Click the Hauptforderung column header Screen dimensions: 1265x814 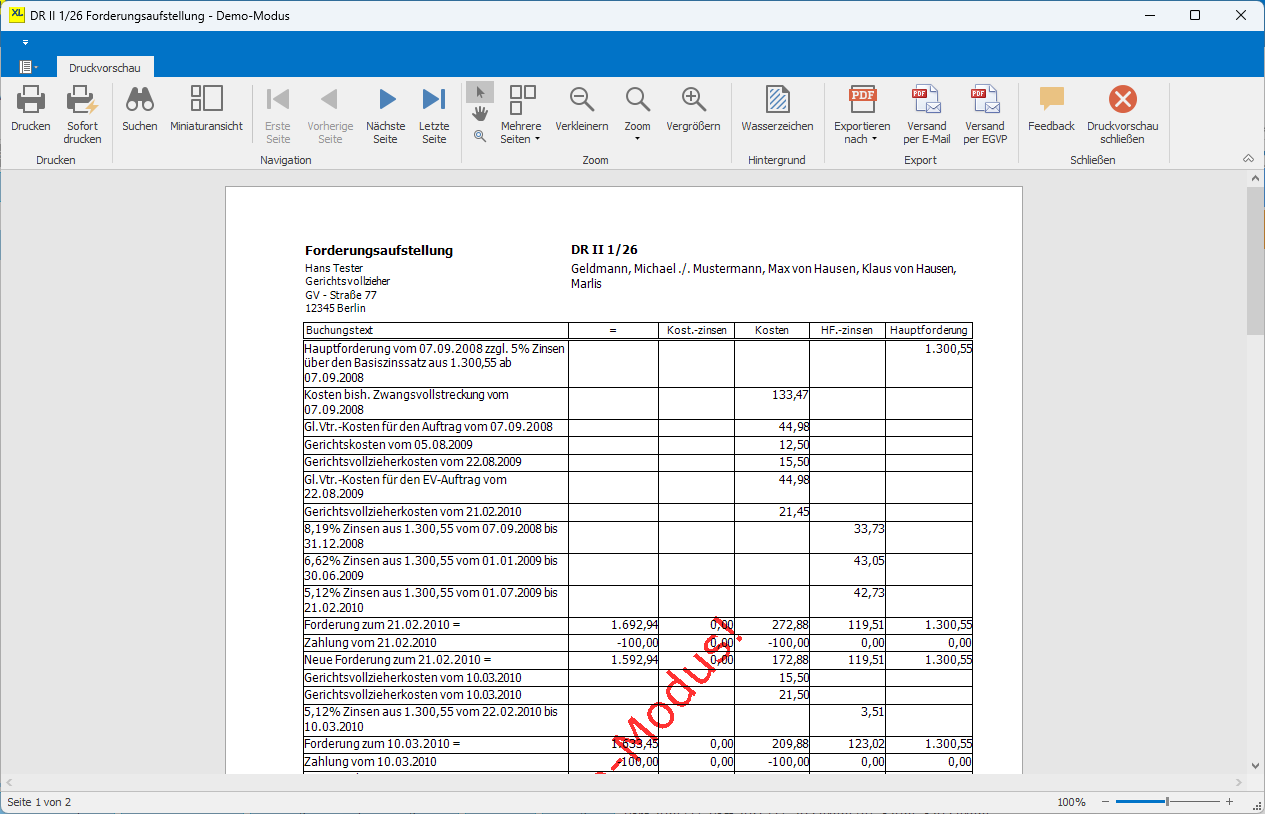(x=929, y=330)
